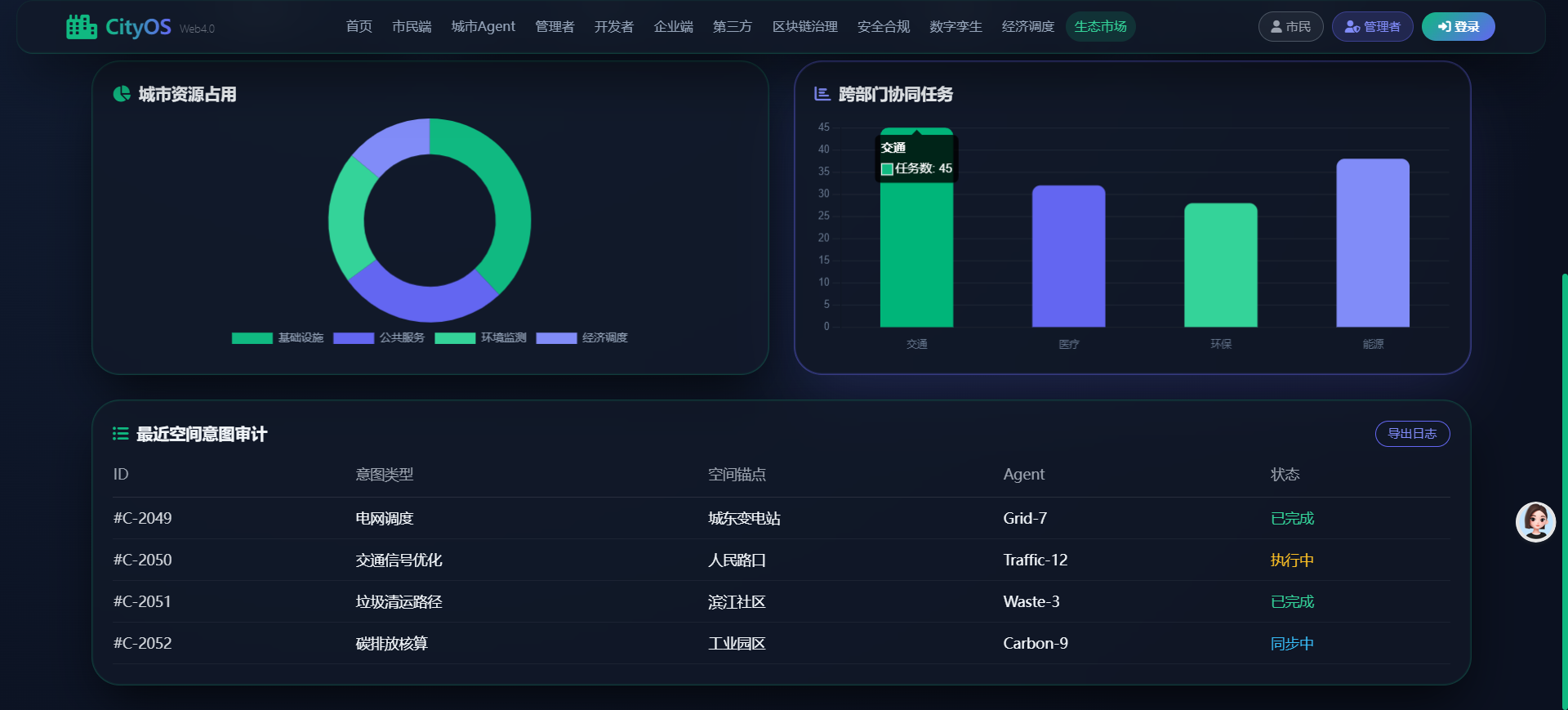
Task: Click the 同步中 status text
Action: click(1292, 643)
